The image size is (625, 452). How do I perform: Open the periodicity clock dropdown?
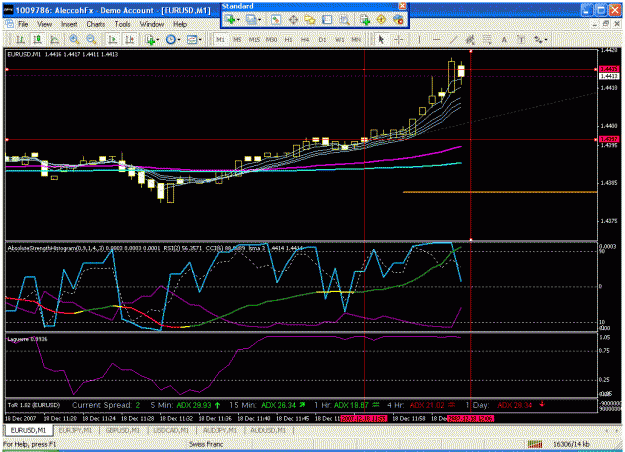point(173,39)
